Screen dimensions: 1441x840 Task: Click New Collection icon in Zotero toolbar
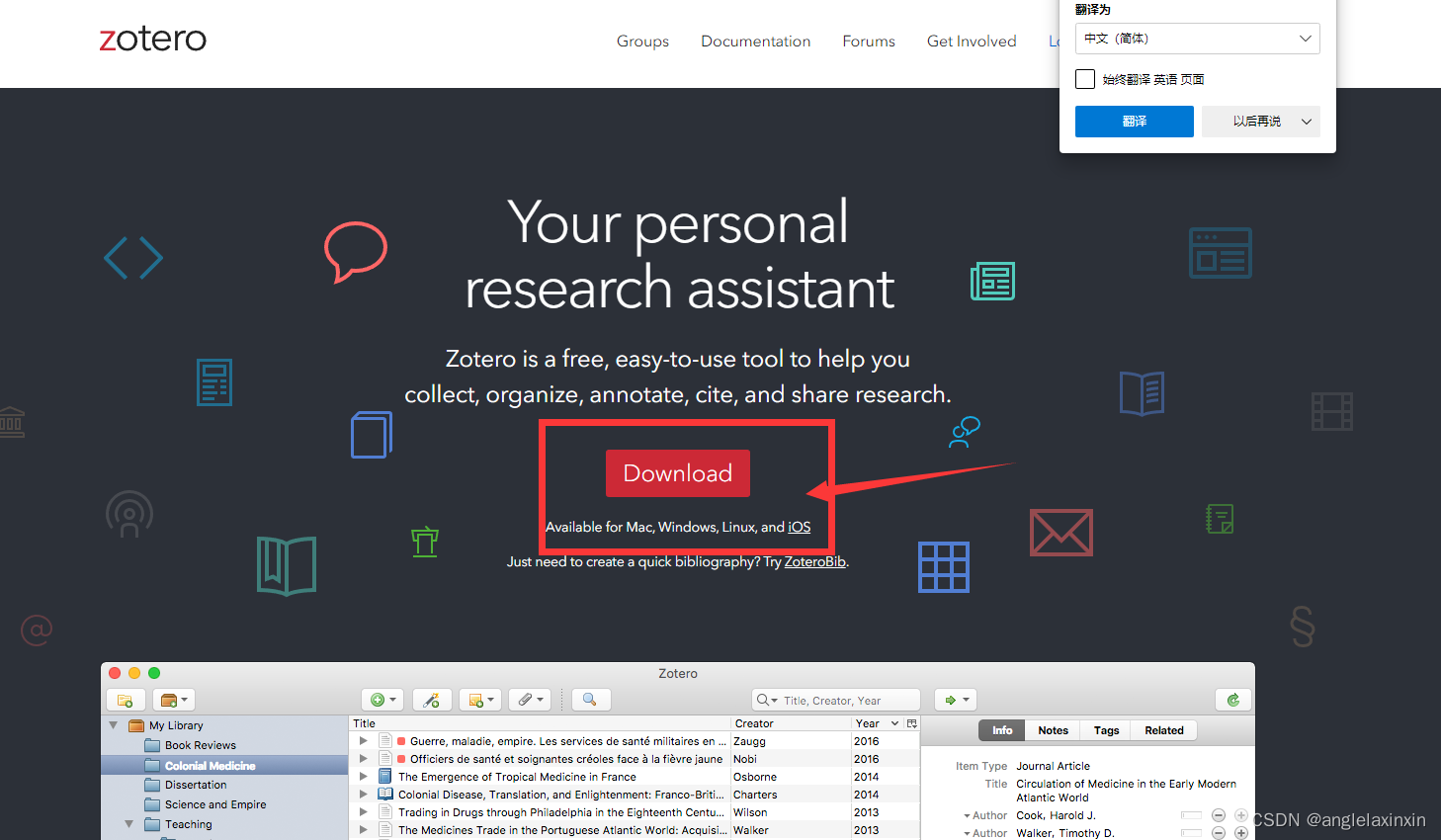click(x=126, y=700)
